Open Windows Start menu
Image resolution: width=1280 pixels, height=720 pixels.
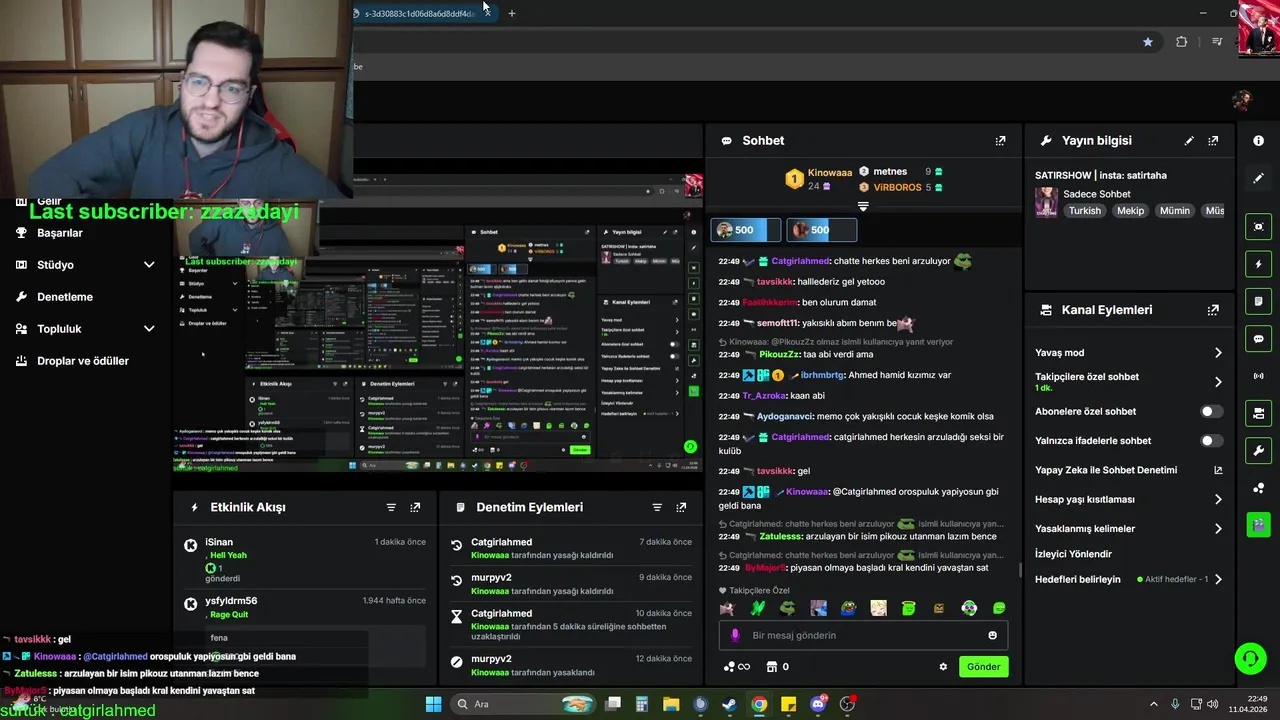click(433, 704)
